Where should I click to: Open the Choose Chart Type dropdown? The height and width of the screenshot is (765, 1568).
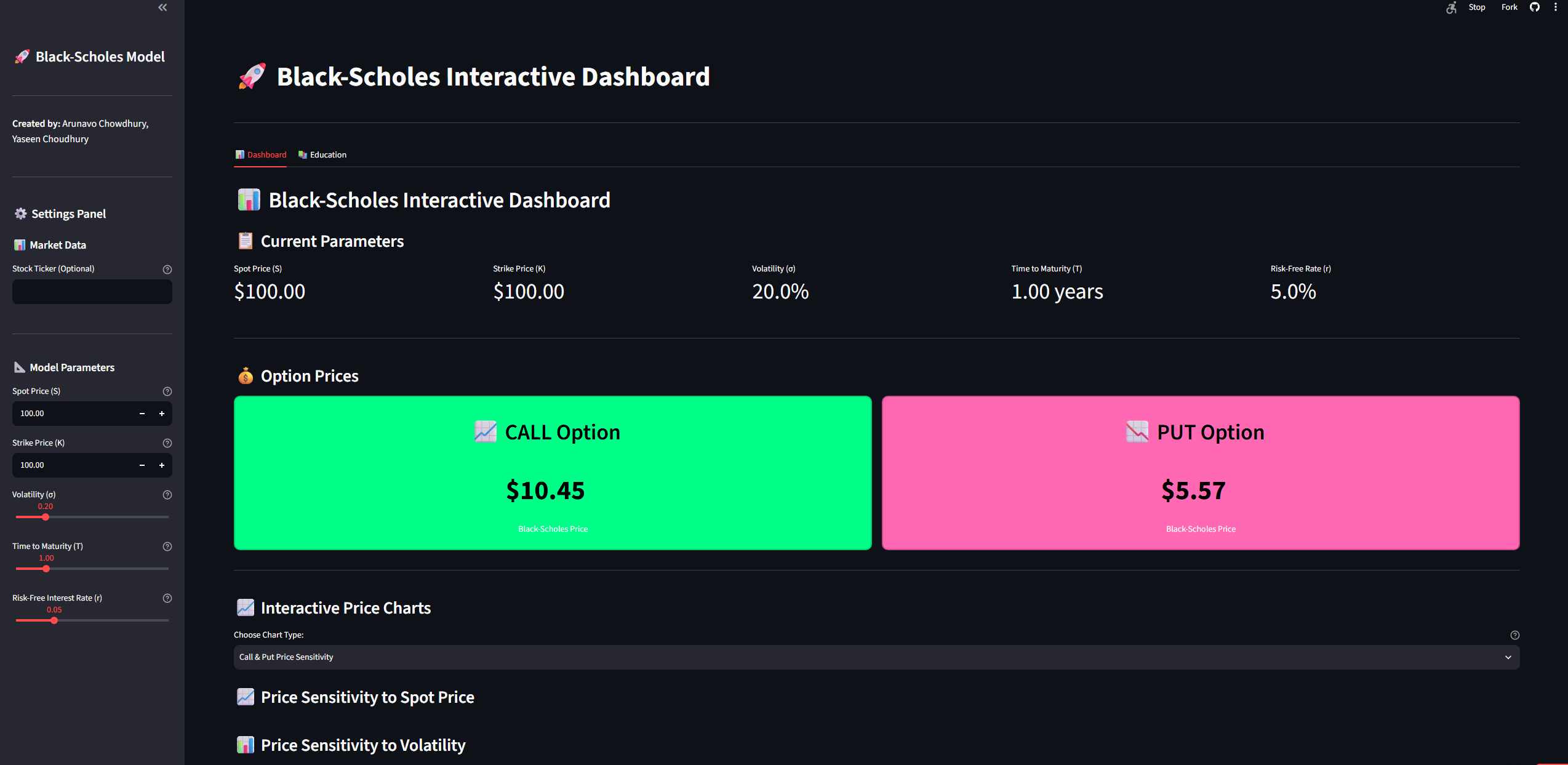(876, 657)
